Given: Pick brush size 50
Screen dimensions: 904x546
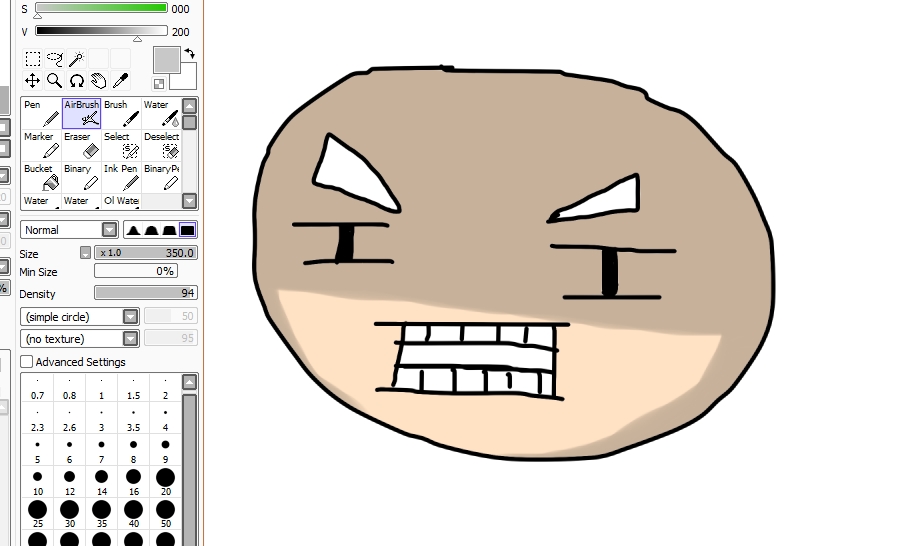Looking at the screenshot, I should [x=165, y=515].
